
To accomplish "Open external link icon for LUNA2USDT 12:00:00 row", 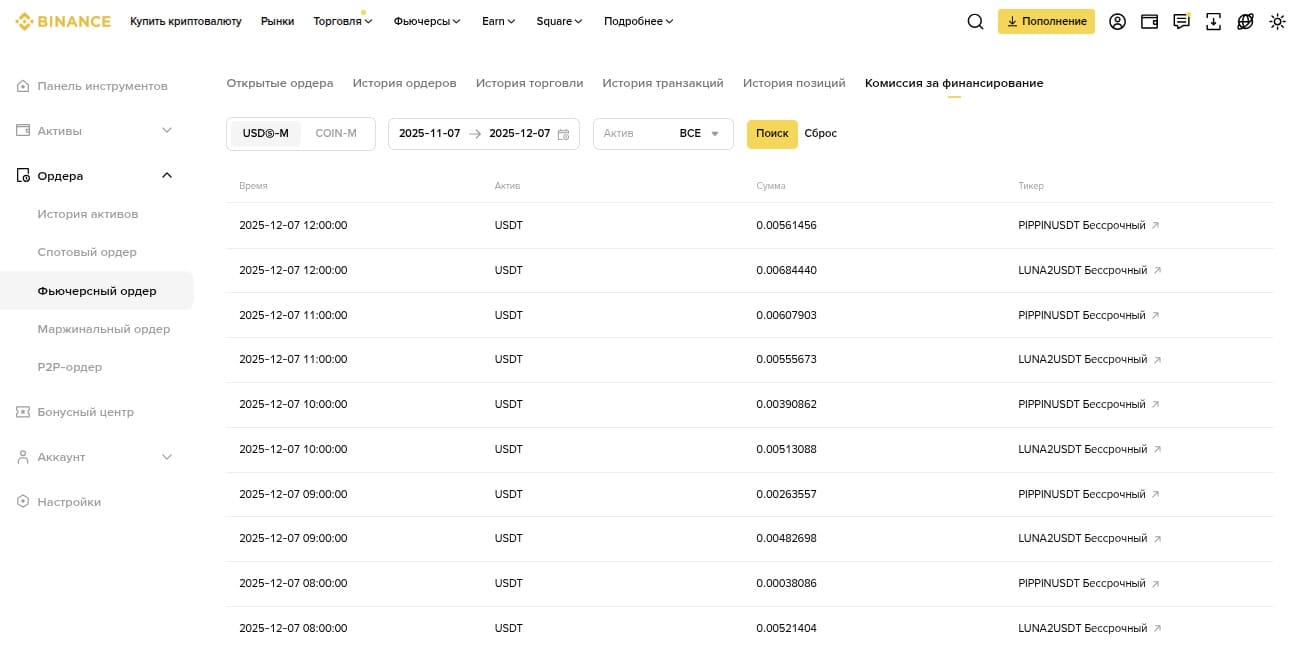I will 1158,271.
